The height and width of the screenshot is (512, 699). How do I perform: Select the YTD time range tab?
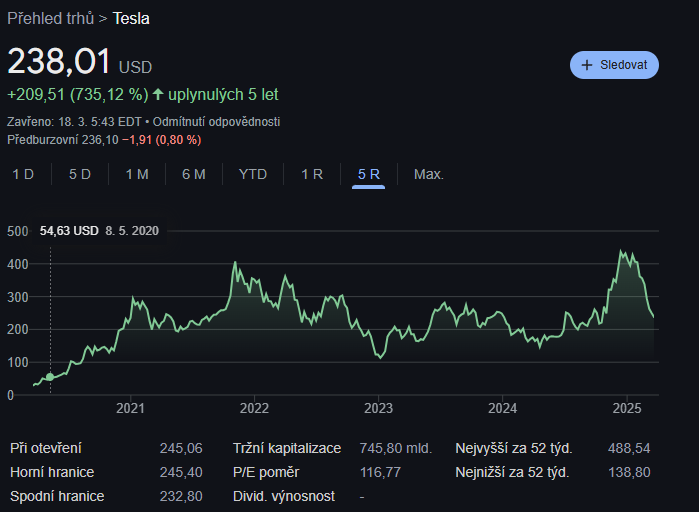click(x=253, y=174)
